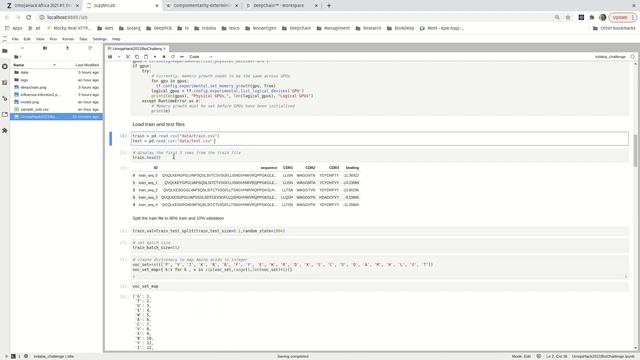Click the new launcher plus icon
This screenshot has height=360, width=640.
click(22, 48)
